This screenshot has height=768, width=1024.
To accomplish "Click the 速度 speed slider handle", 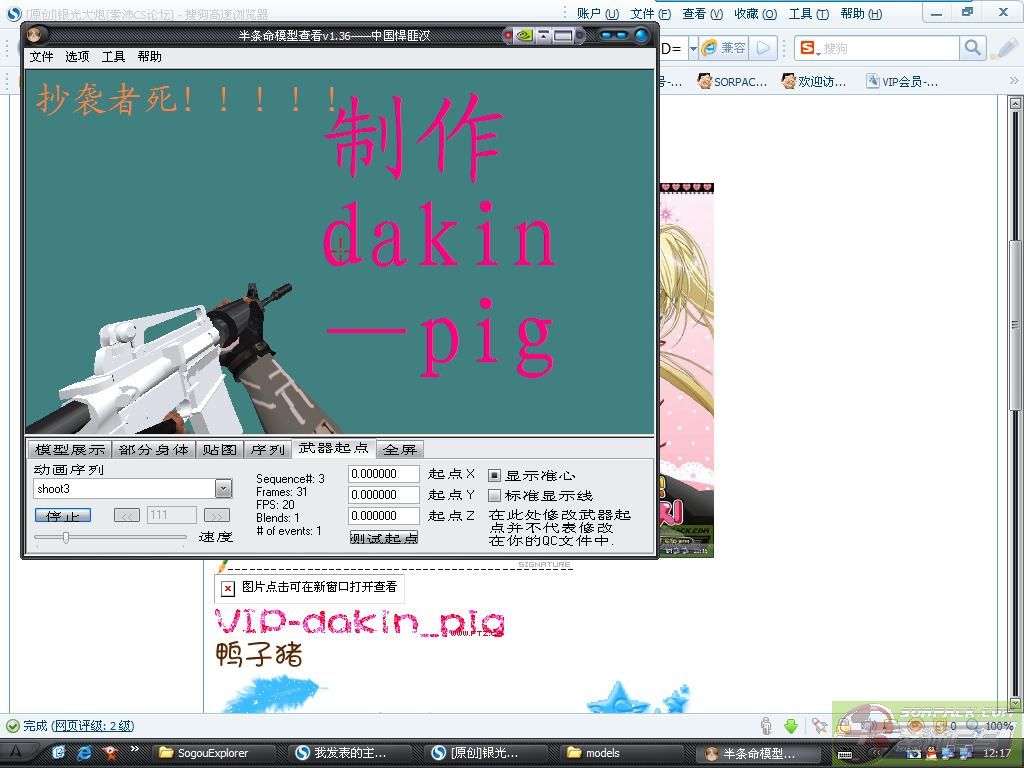I will pos(66,538).
